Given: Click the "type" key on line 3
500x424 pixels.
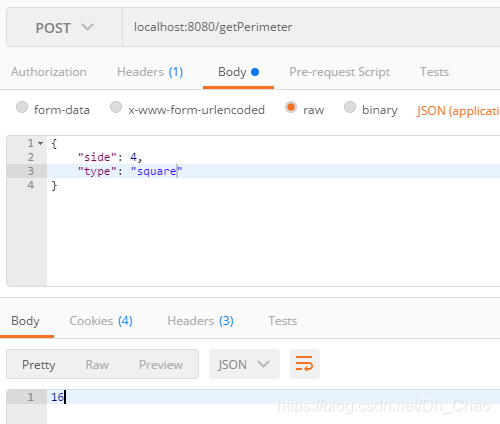Looking at the screenshot, I should pos(97,171).
